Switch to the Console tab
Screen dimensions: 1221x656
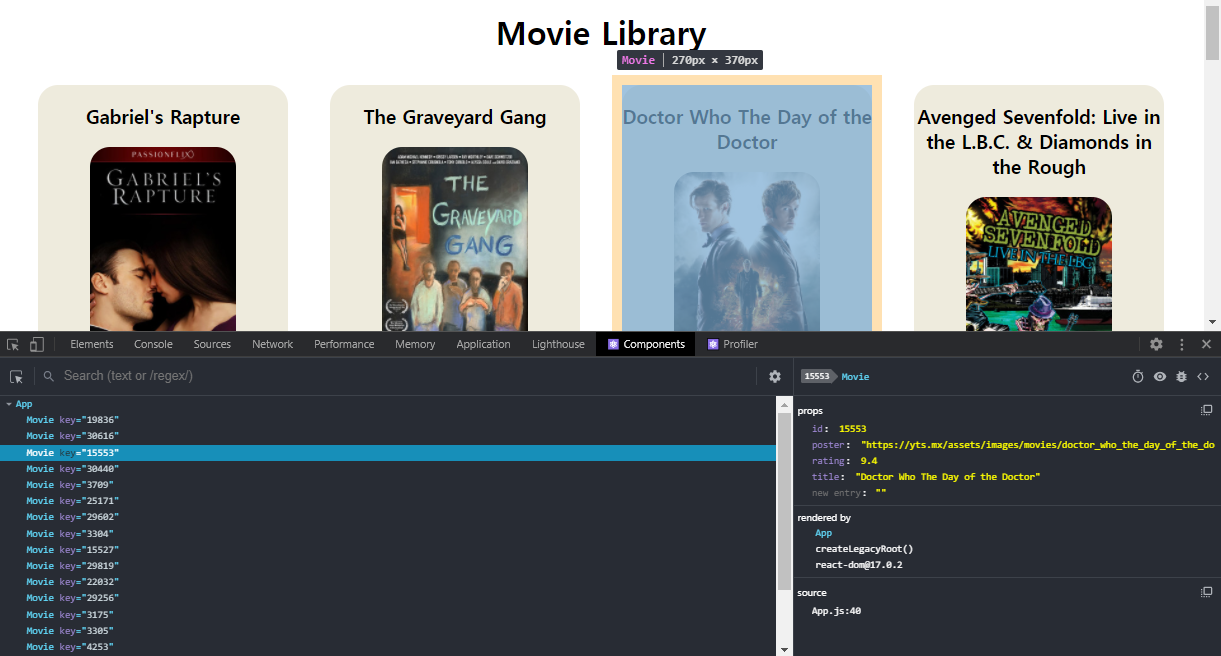[154, 344]
